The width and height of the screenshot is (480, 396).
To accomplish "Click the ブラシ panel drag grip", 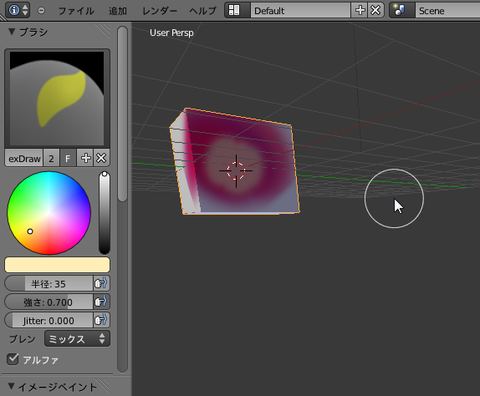I will point(104,31).
